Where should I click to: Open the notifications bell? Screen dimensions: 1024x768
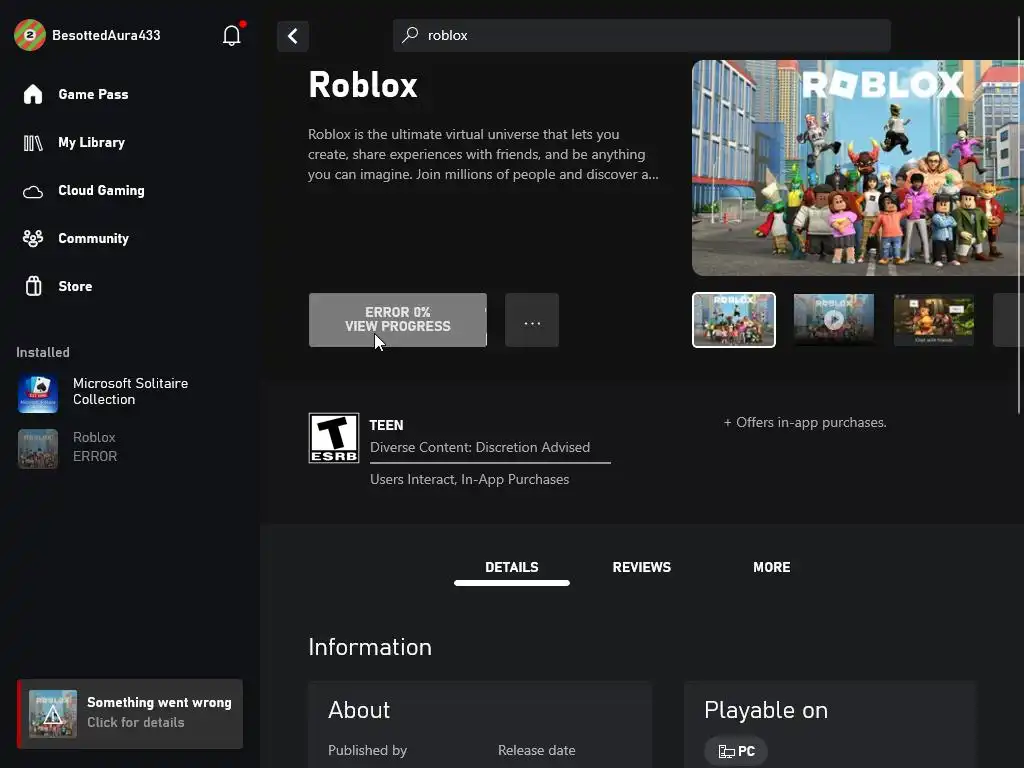point(232,35)
